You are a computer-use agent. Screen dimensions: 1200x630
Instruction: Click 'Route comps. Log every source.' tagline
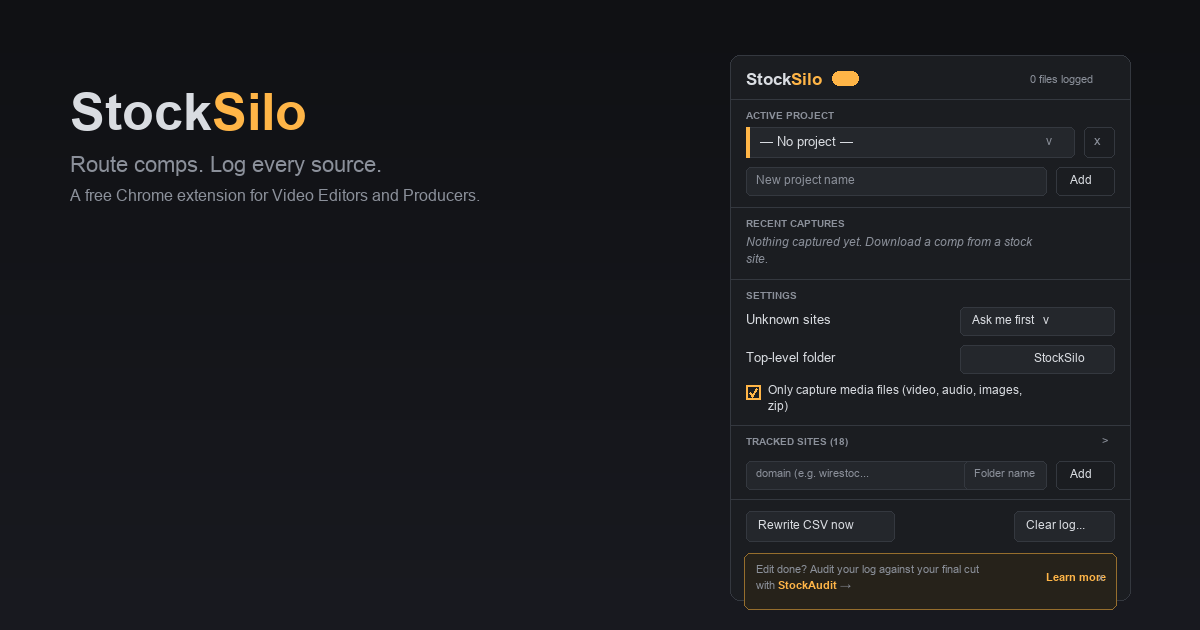[x=226, y=165]
